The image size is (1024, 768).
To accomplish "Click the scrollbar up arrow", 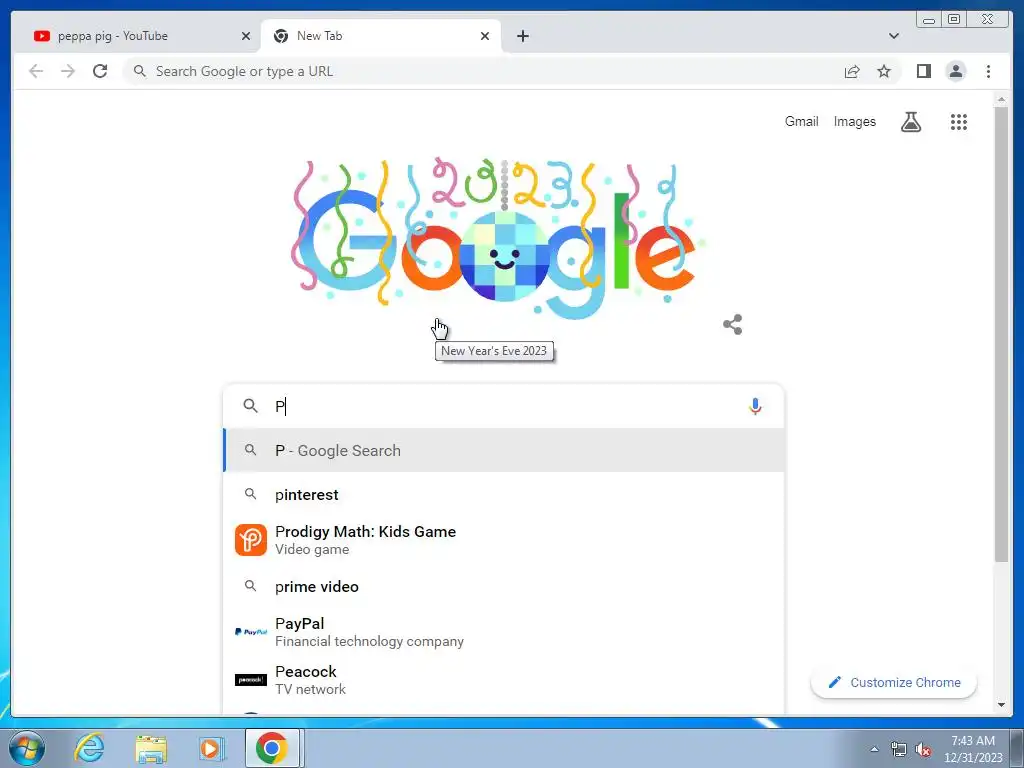I will tap(1001, 99).
